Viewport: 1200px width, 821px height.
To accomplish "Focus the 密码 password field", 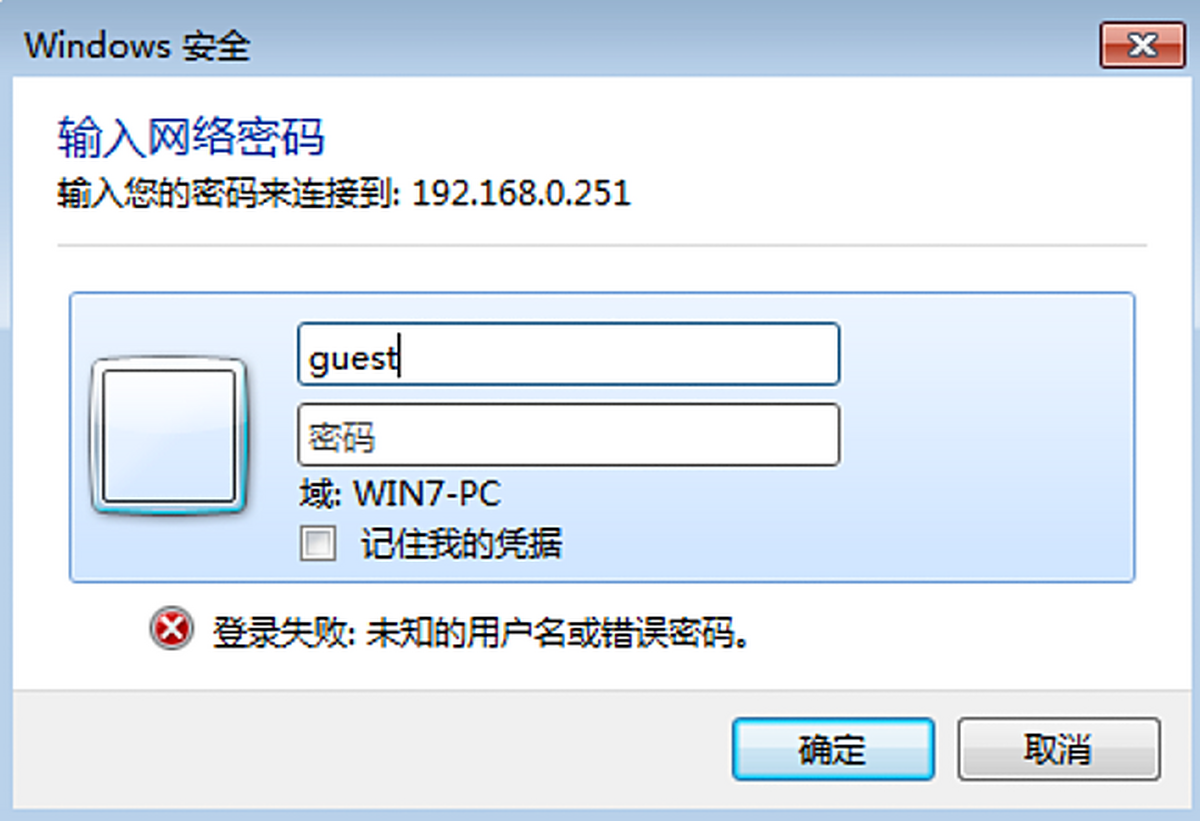I will coord(568,435).
